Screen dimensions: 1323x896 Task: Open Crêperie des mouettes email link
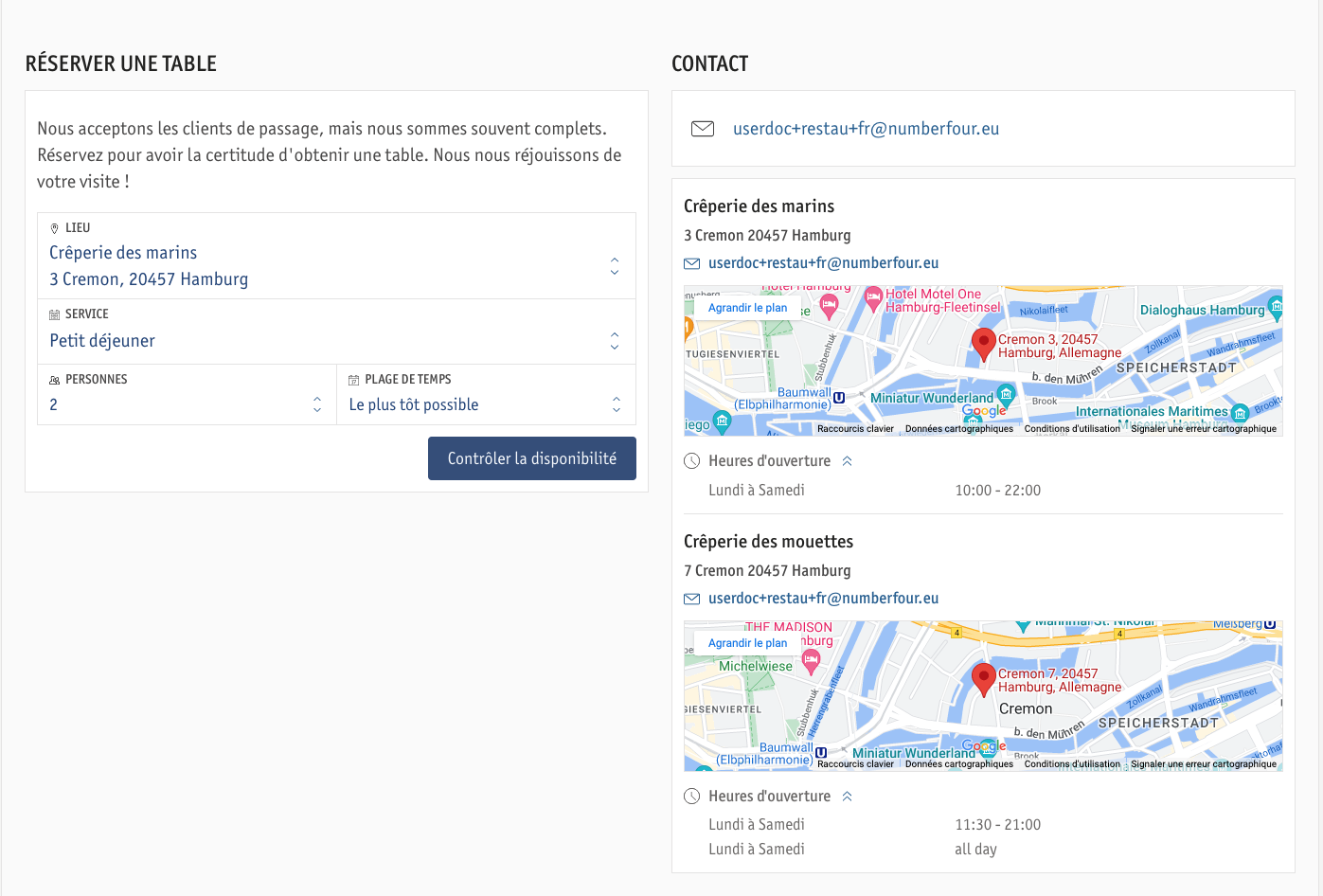[823, 599]
